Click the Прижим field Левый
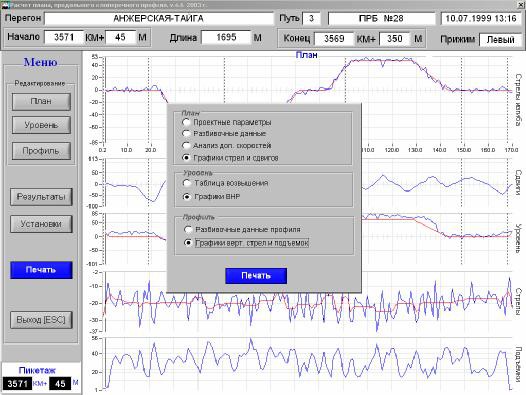The width and height of the screenshot is (526, 395). point(500,40)
